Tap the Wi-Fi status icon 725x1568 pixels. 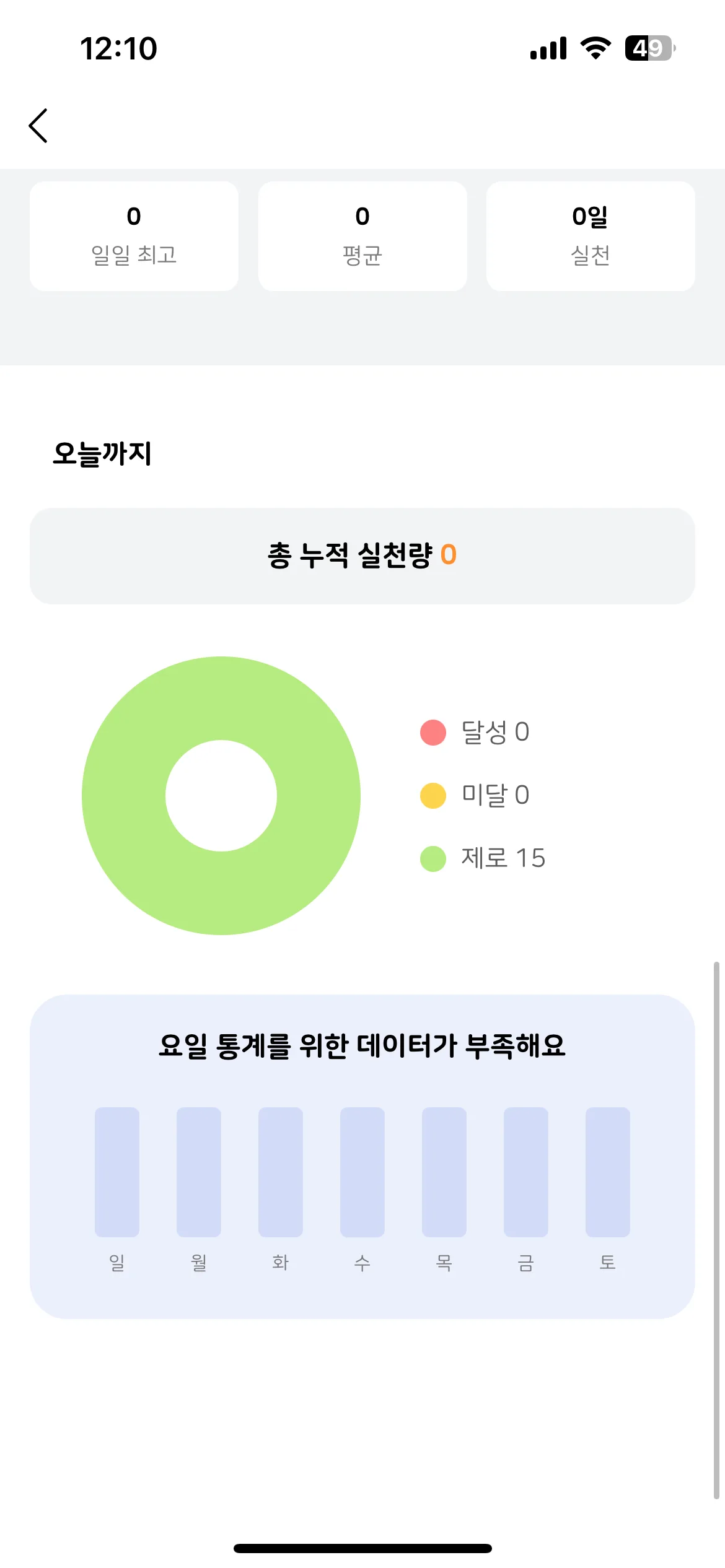(595, 48)
